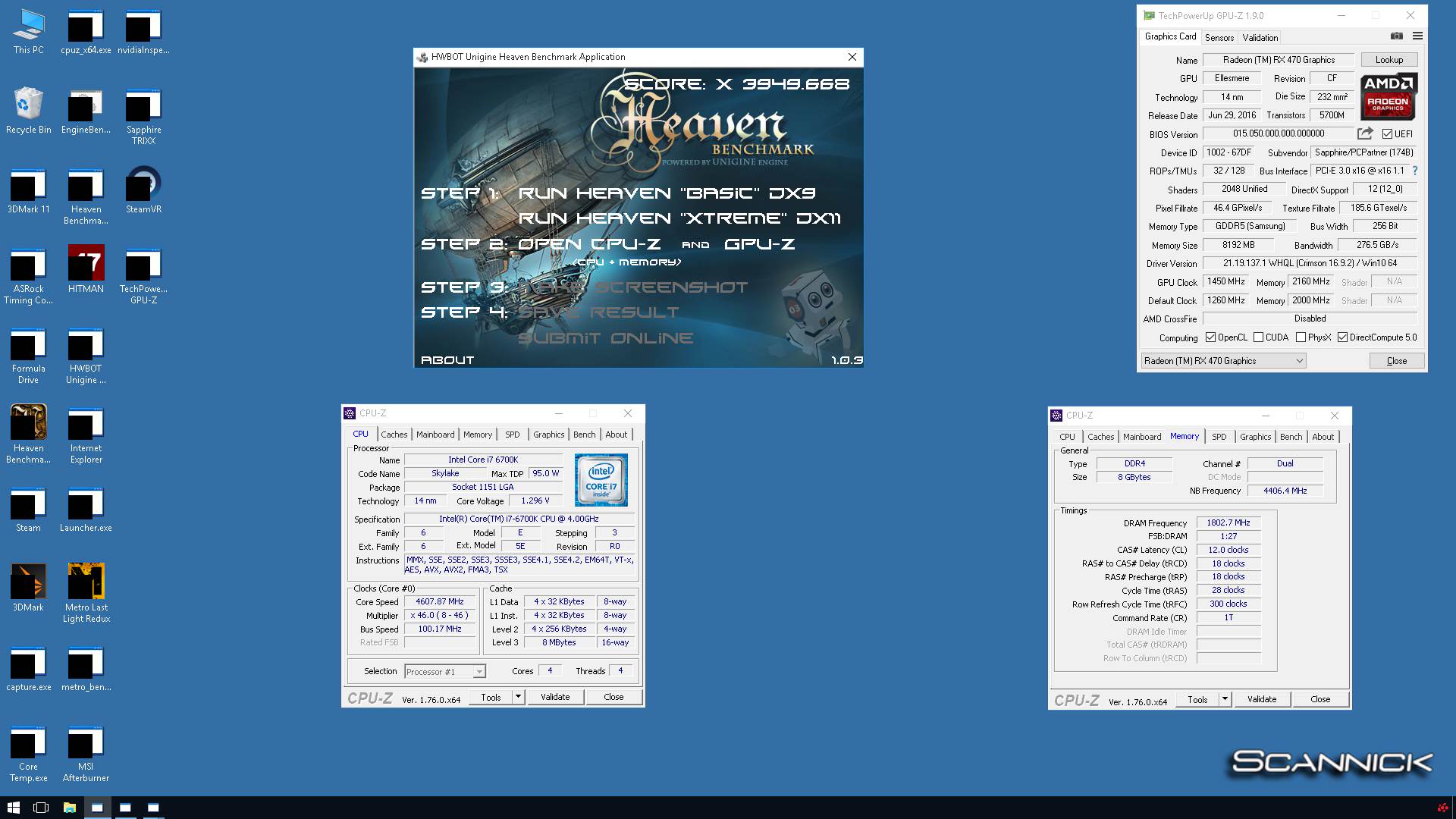Open the This PC desktop icon
The image size is (1456, 819).
28,32
